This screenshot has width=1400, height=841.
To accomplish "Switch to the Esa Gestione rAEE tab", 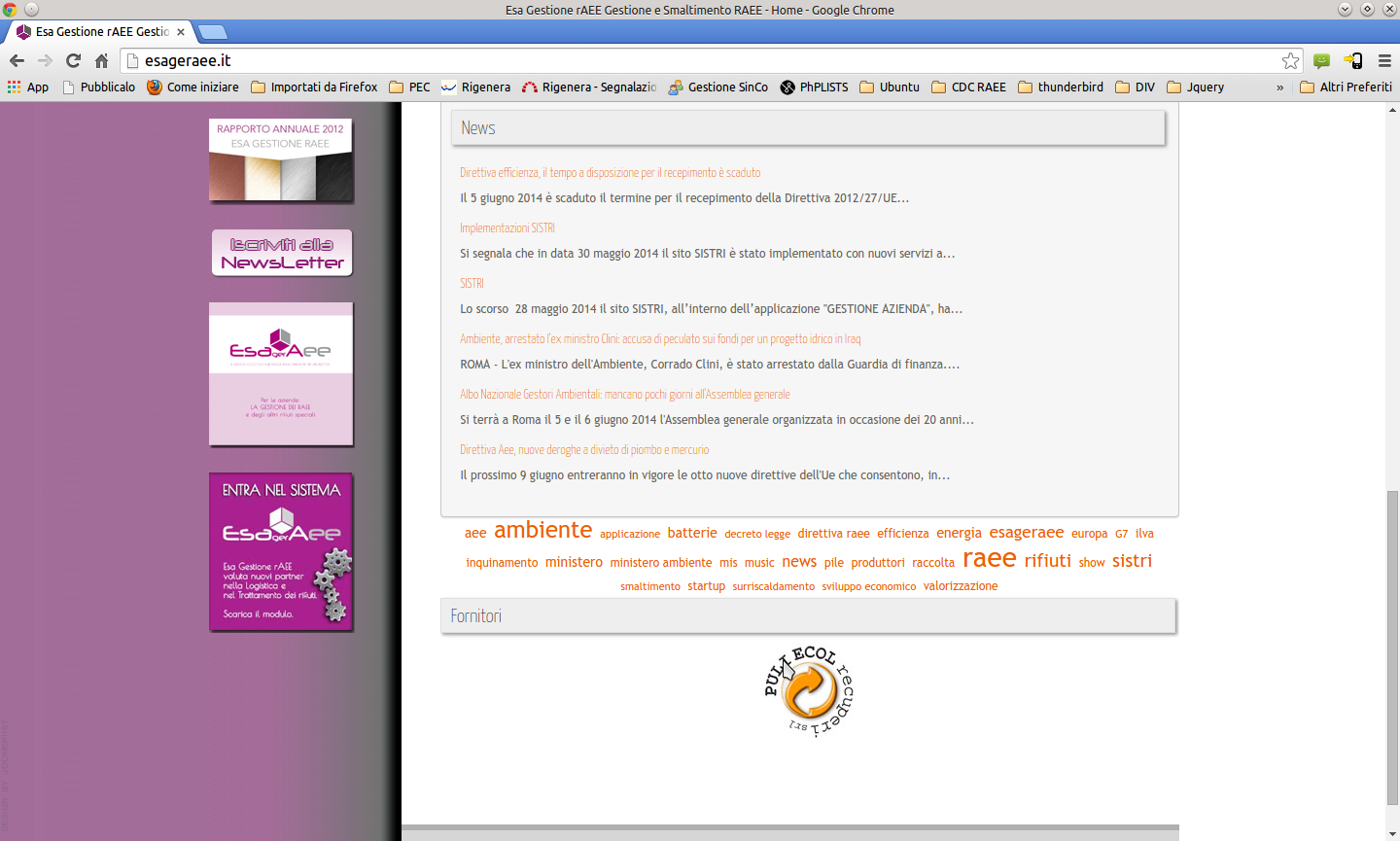I will pyautogui.click(x=100, y=32).
